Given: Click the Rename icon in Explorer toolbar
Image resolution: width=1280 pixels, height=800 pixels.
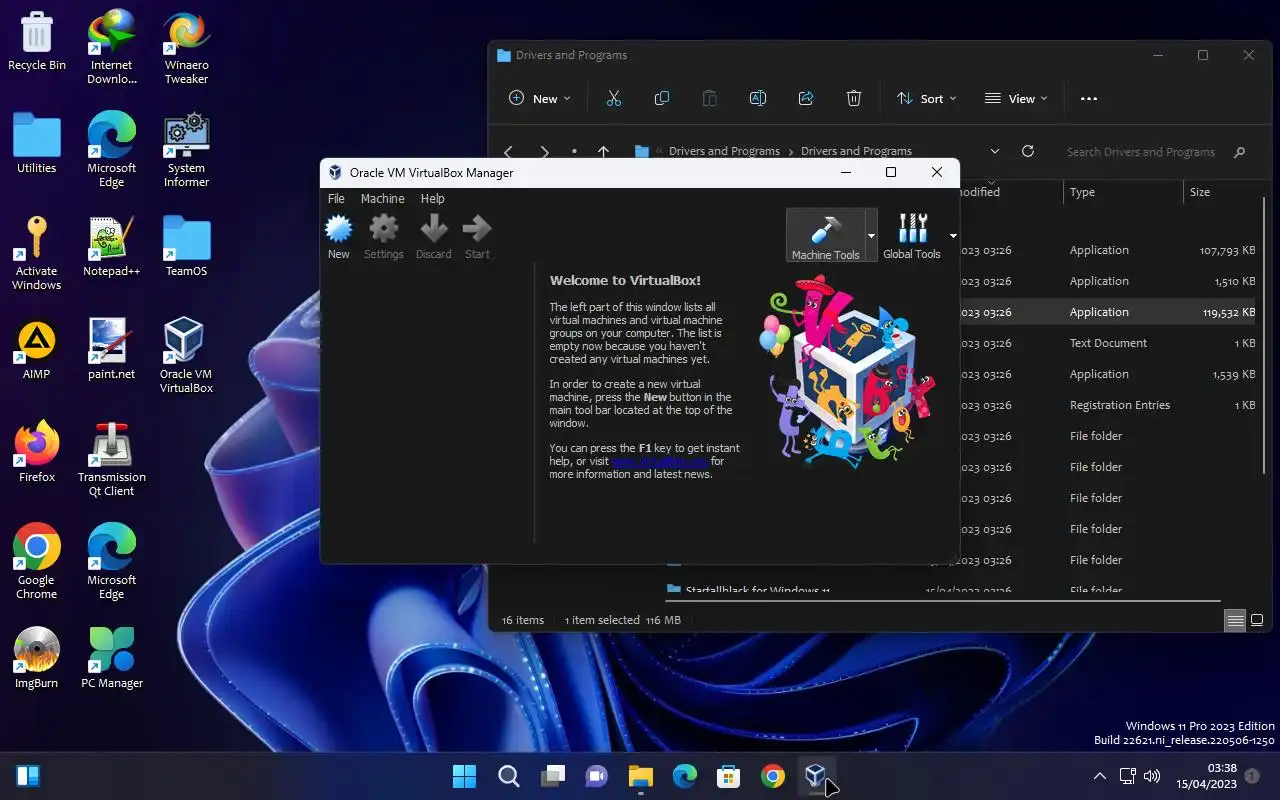Looking at the screenshot, I should coord(758,98).
